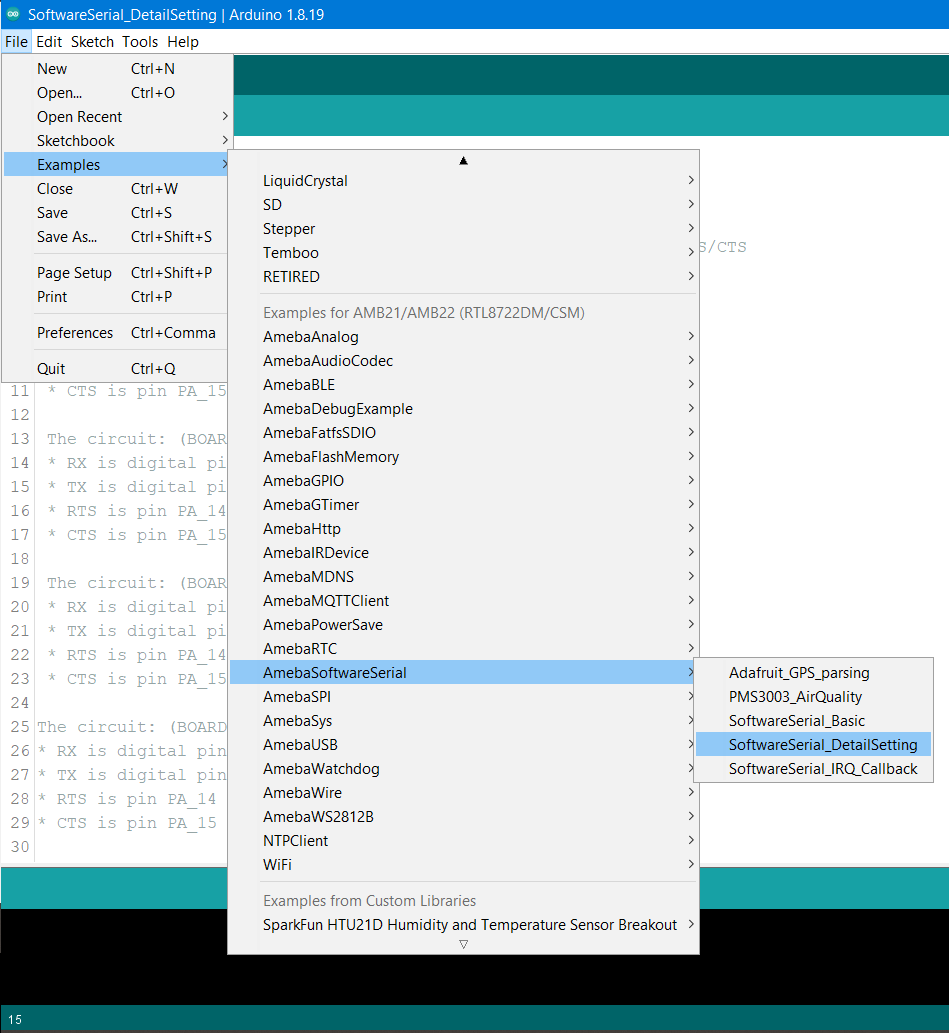949x1033 pixels.
Task: Expand the Stepper examples submenu
Action: click(x=463, y=229)
